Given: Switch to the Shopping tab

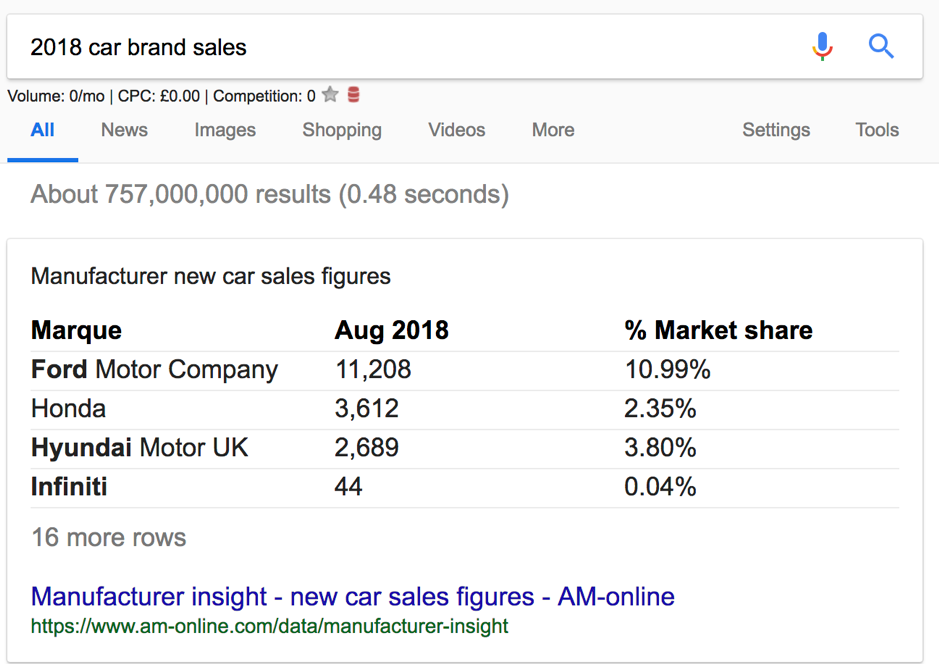Looking at the screenshot, I should click(341, 130).
